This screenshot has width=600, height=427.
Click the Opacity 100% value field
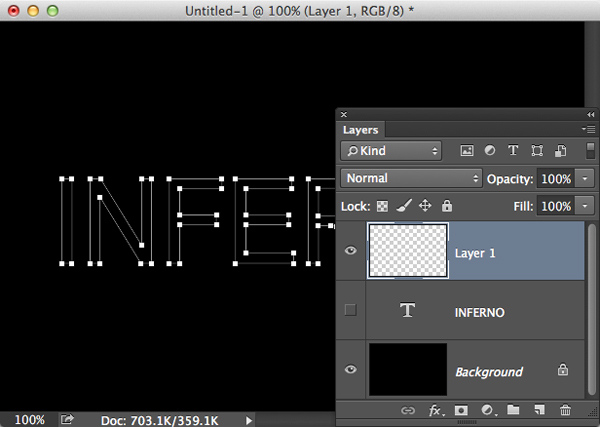click(x=556, y=179)
